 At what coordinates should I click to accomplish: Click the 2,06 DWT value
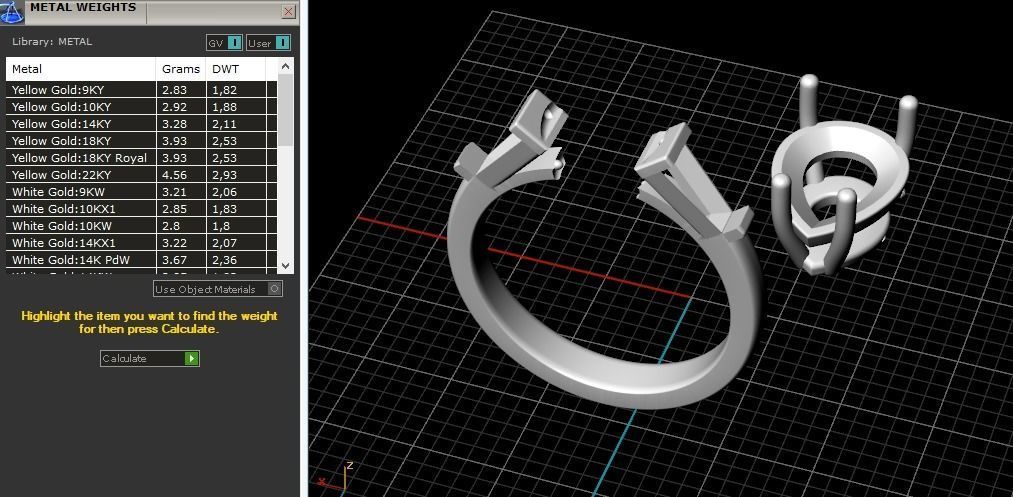(x=225, y=192)
